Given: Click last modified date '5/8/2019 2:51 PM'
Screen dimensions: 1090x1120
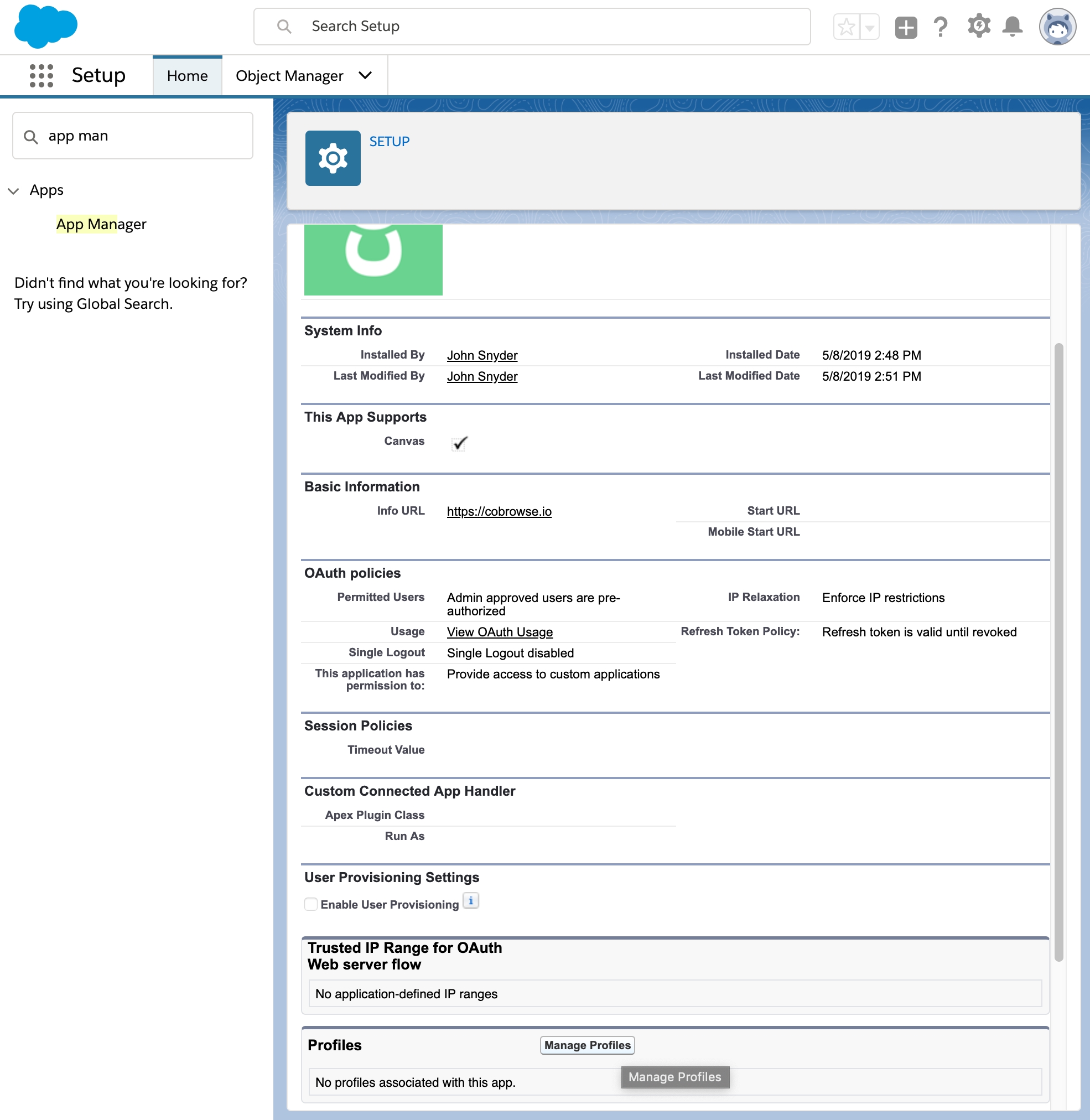Looking at the screenshot, I should point(871,377).
